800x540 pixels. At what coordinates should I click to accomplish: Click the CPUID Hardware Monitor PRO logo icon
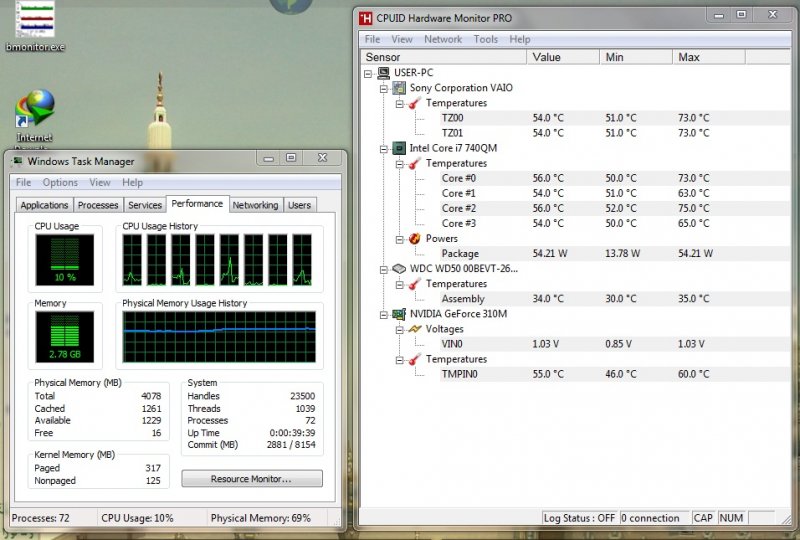(x=365, y=18)
